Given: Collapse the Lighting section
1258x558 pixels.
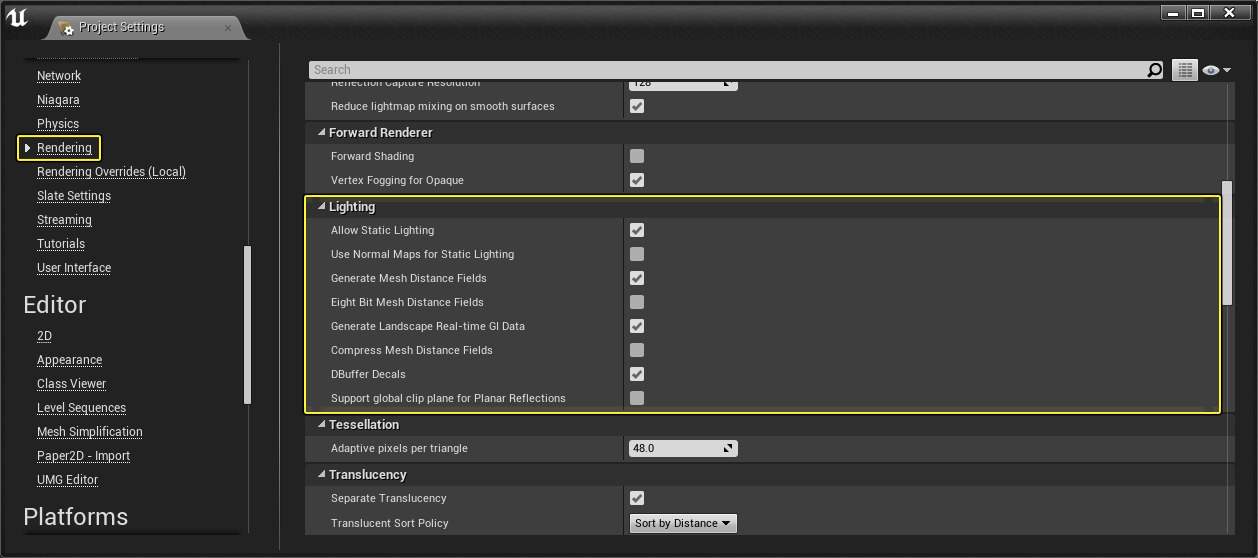Looking at the screenshot, I should [x=322, y=207].
